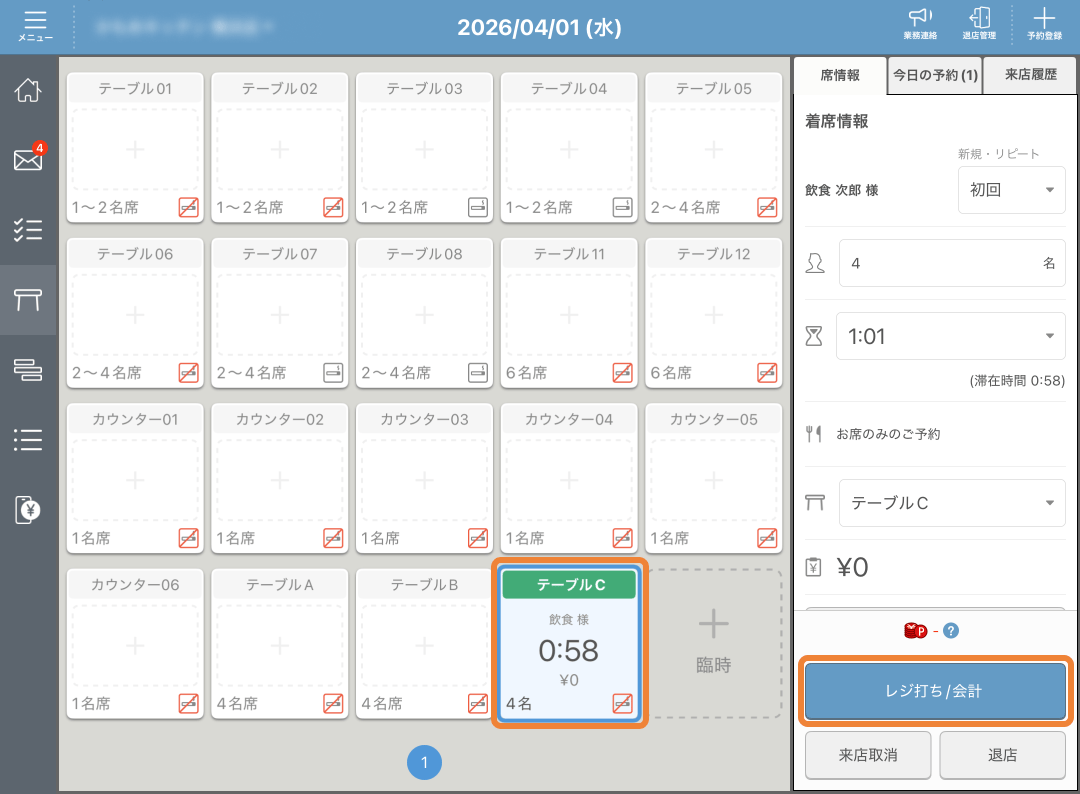The width and height of the screenshot is (1080, 794).
Task: Switch to the 今日の予約 tab
Action: [935, 75]
